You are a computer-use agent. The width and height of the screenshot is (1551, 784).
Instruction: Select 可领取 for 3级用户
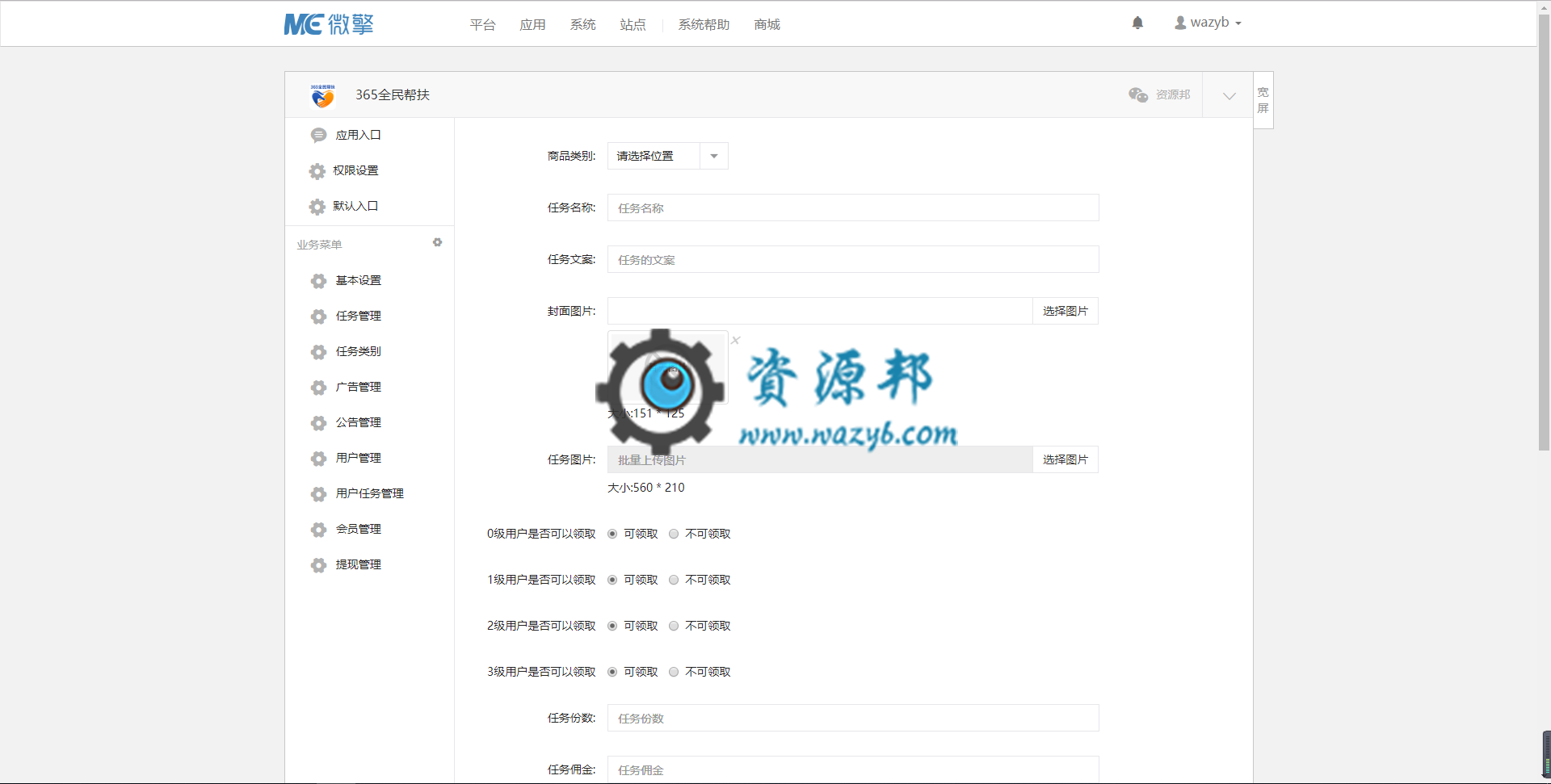[612, 672]
